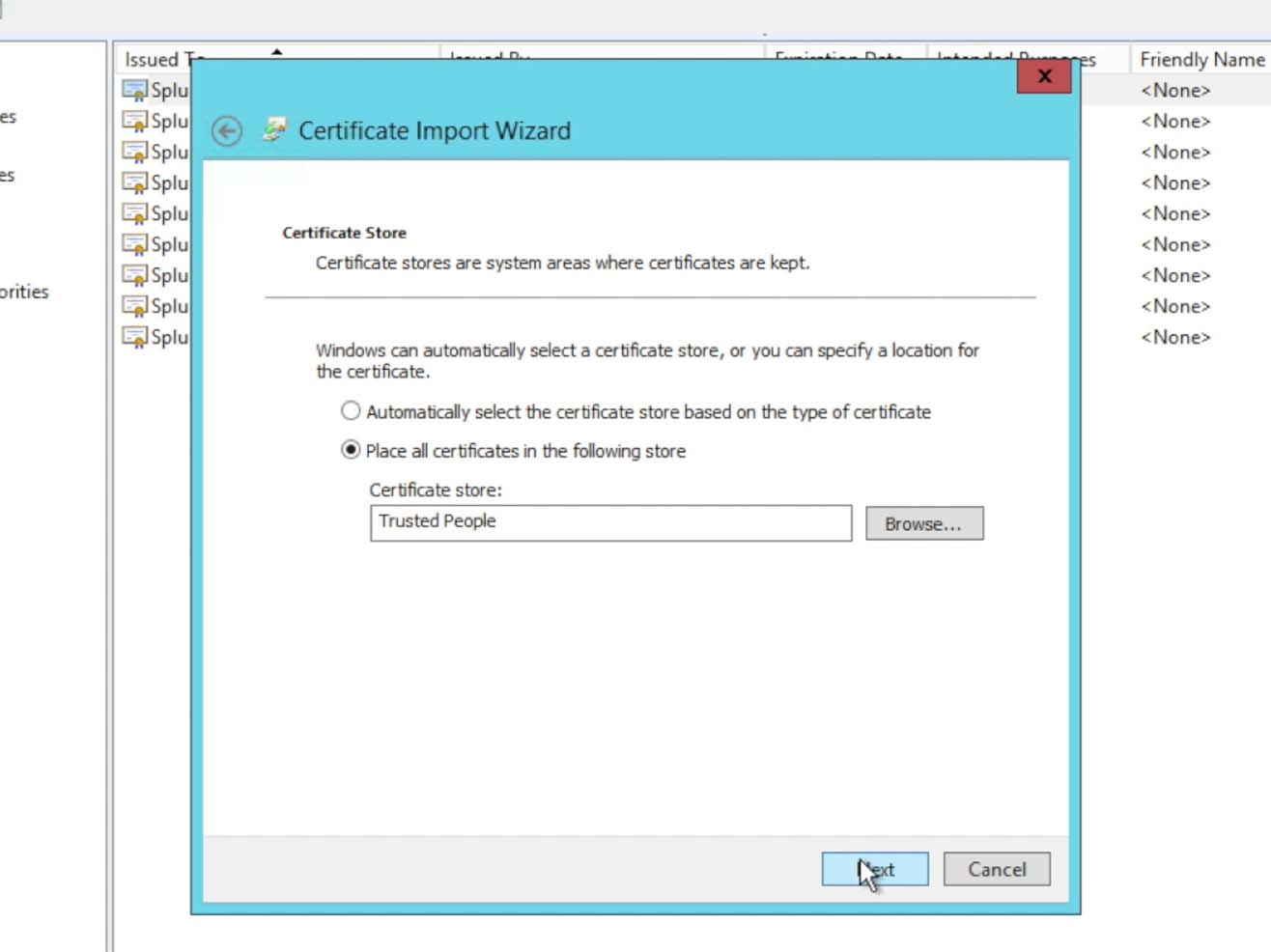The image size is (1271, 952).
Task: Select the last certificate icon in the list
Action: click(134, 338)
